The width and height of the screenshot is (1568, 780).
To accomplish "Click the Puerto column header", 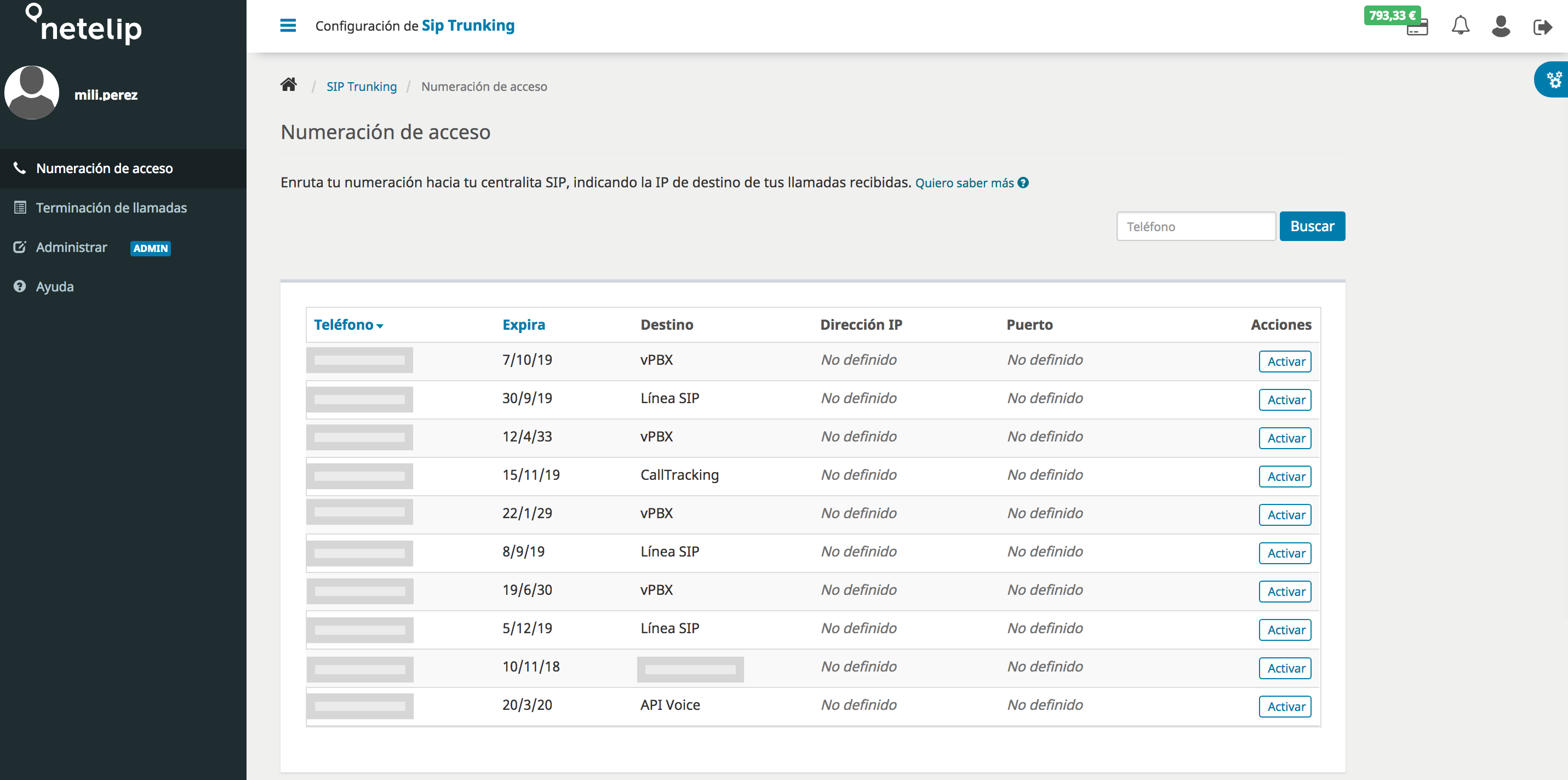I will point(1029,325).
